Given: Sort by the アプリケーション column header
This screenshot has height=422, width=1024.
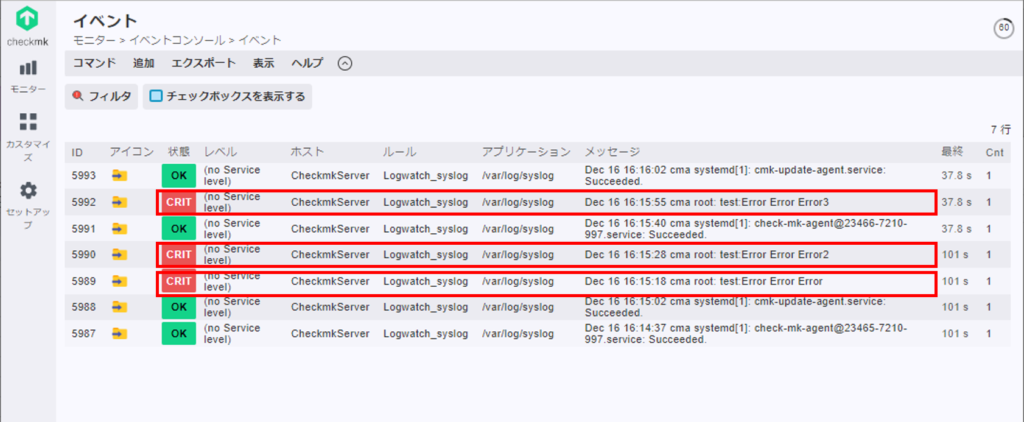Looking at the screenshot, I should [526, 152].
